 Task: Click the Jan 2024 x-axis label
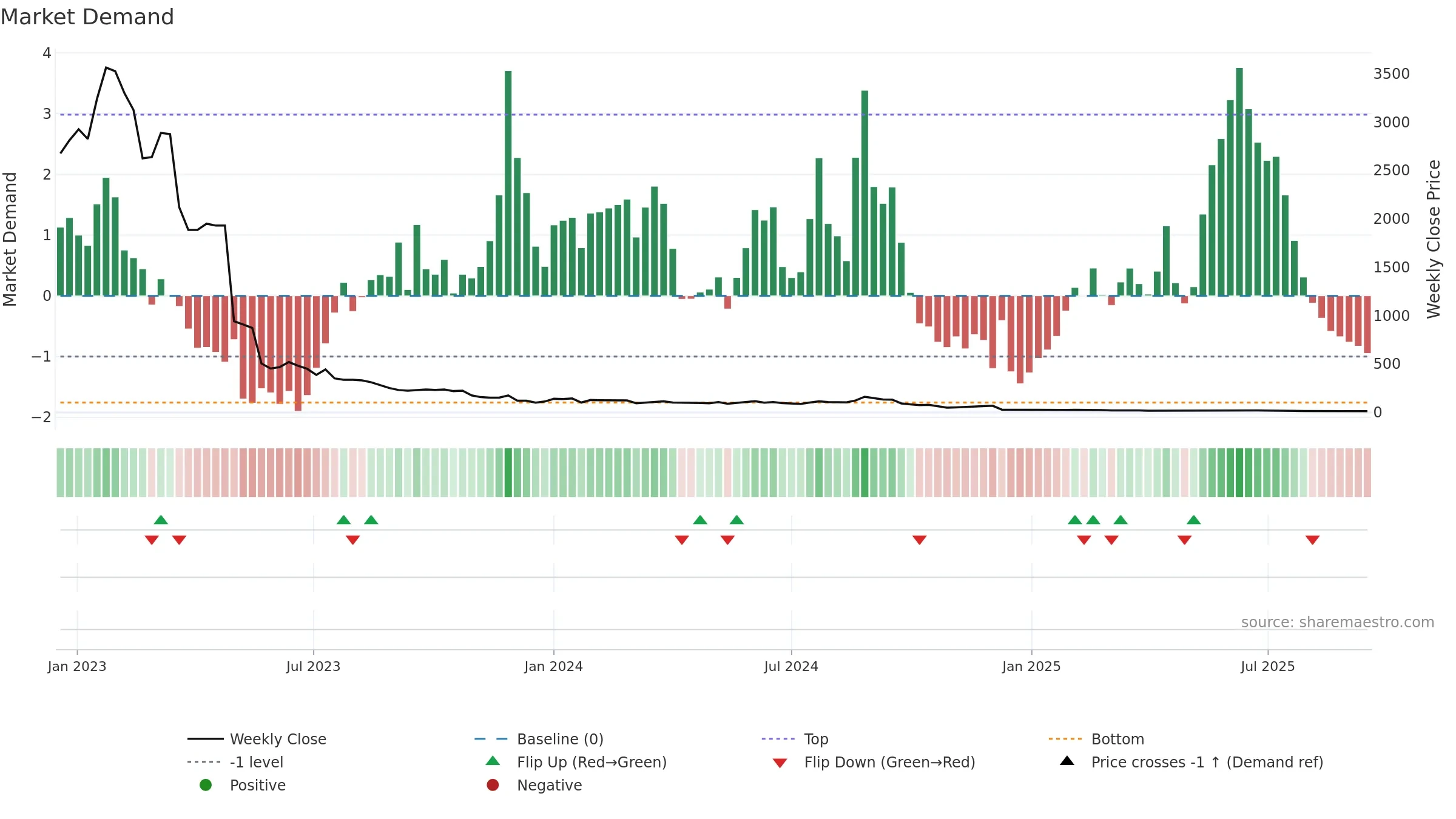553,666
